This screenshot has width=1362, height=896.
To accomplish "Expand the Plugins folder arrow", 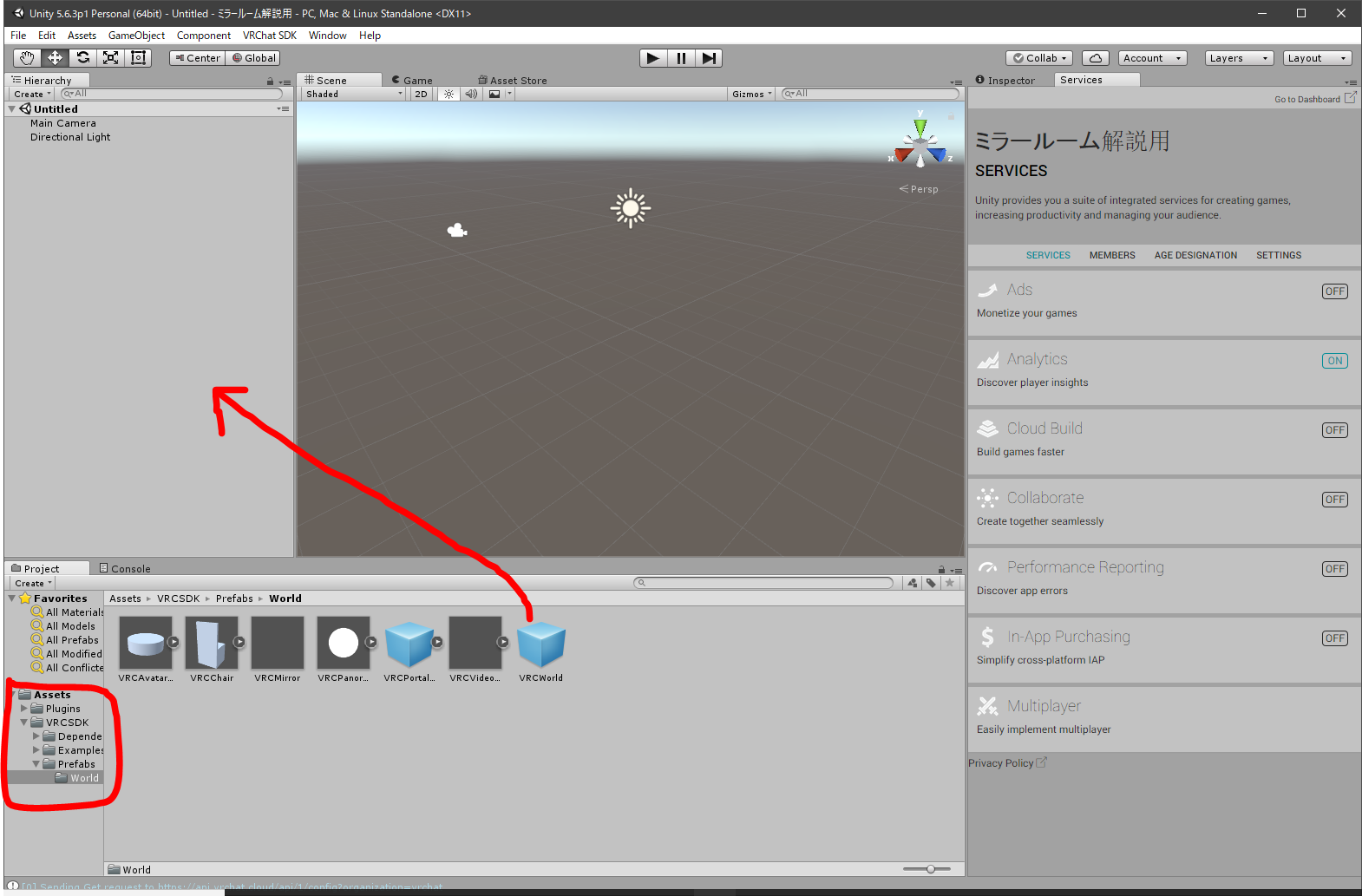I will [x=24, y=709].
